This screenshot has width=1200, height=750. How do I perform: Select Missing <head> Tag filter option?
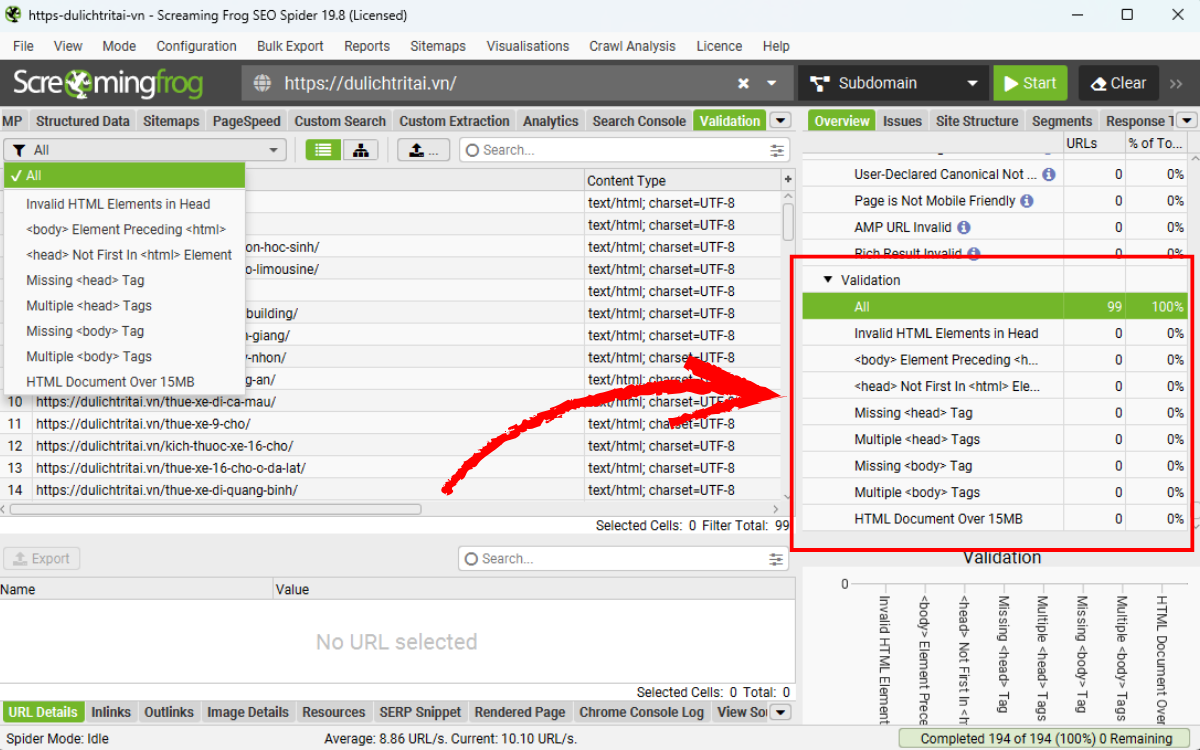pyautogui.click(x=86, y=280)
